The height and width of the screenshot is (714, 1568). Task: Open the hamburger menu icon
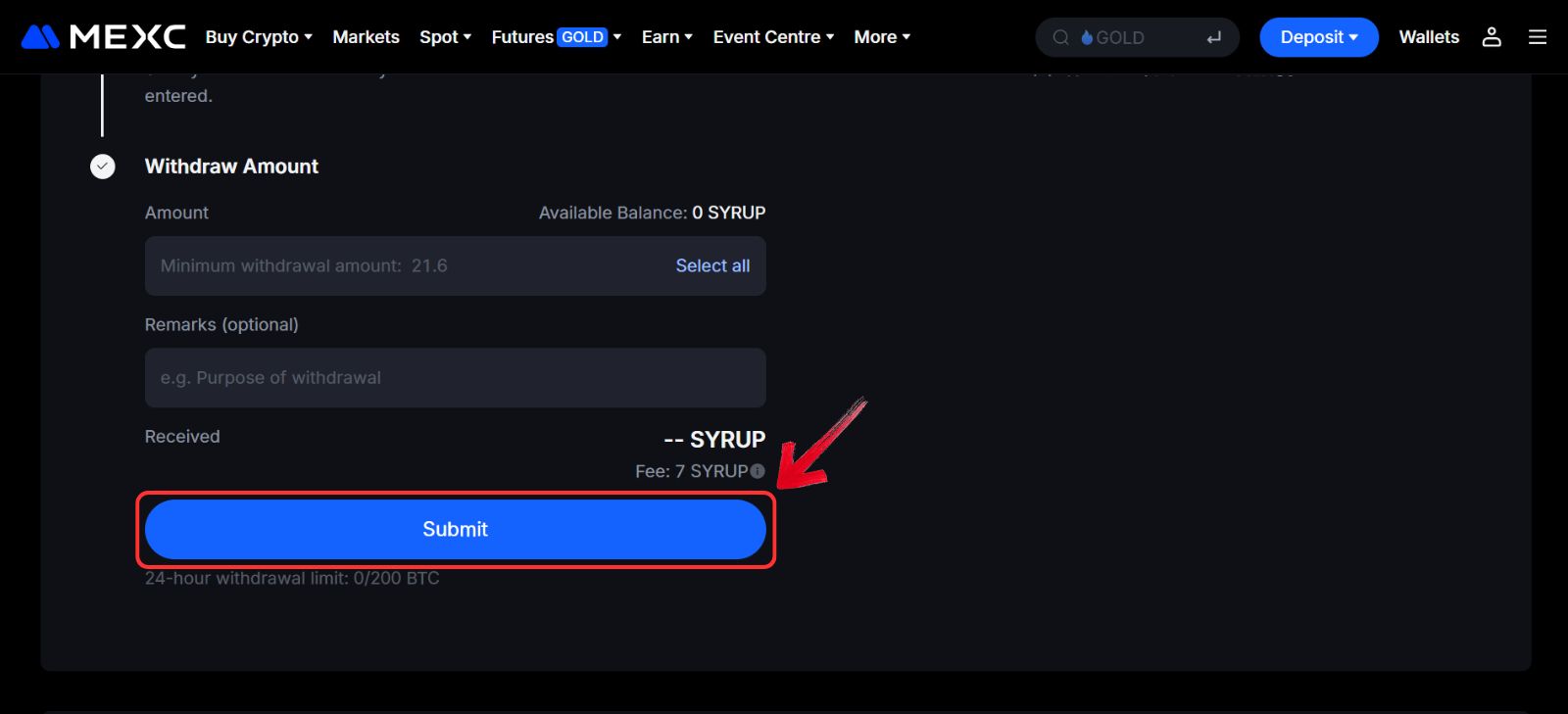pos(1537,37)
